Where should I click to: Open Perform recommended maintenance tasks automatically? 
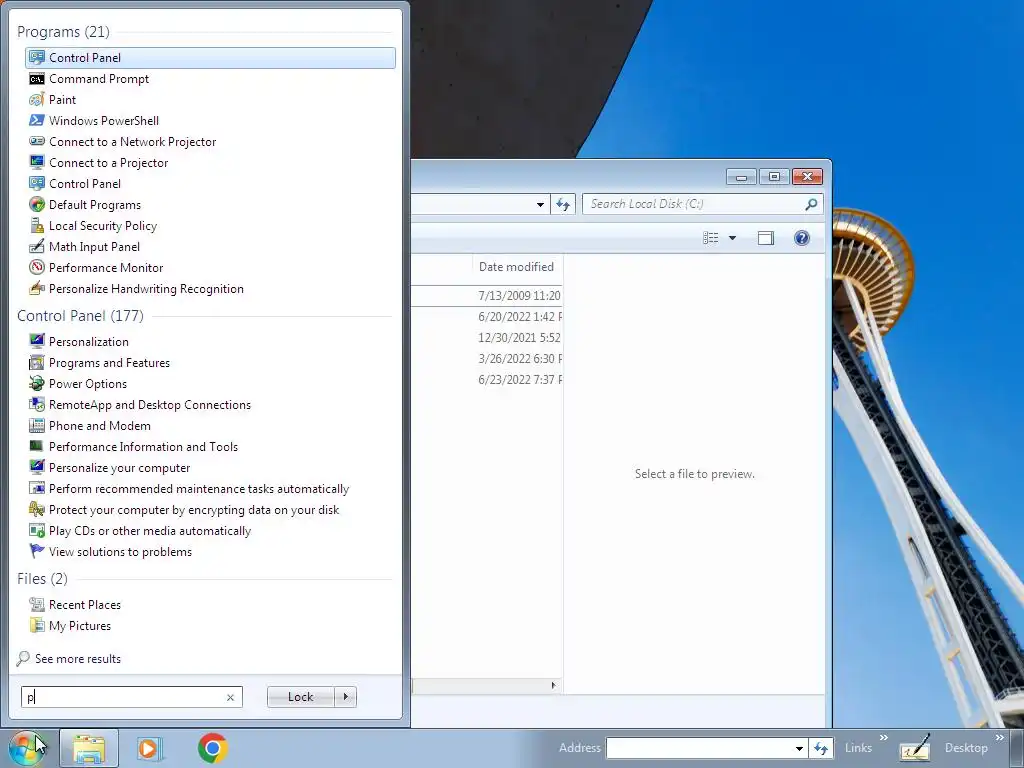199,488
